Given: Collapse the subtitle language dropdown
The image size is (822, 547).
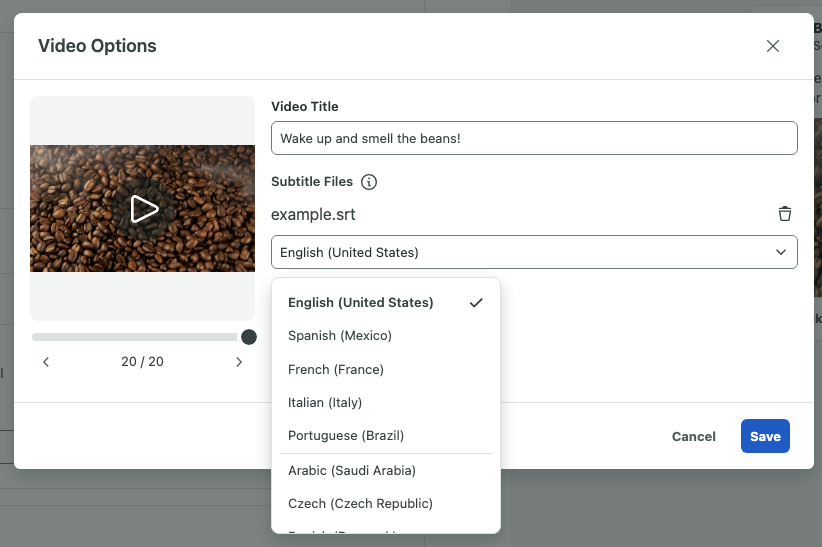Looking at the screenshot, I should 534,252.
